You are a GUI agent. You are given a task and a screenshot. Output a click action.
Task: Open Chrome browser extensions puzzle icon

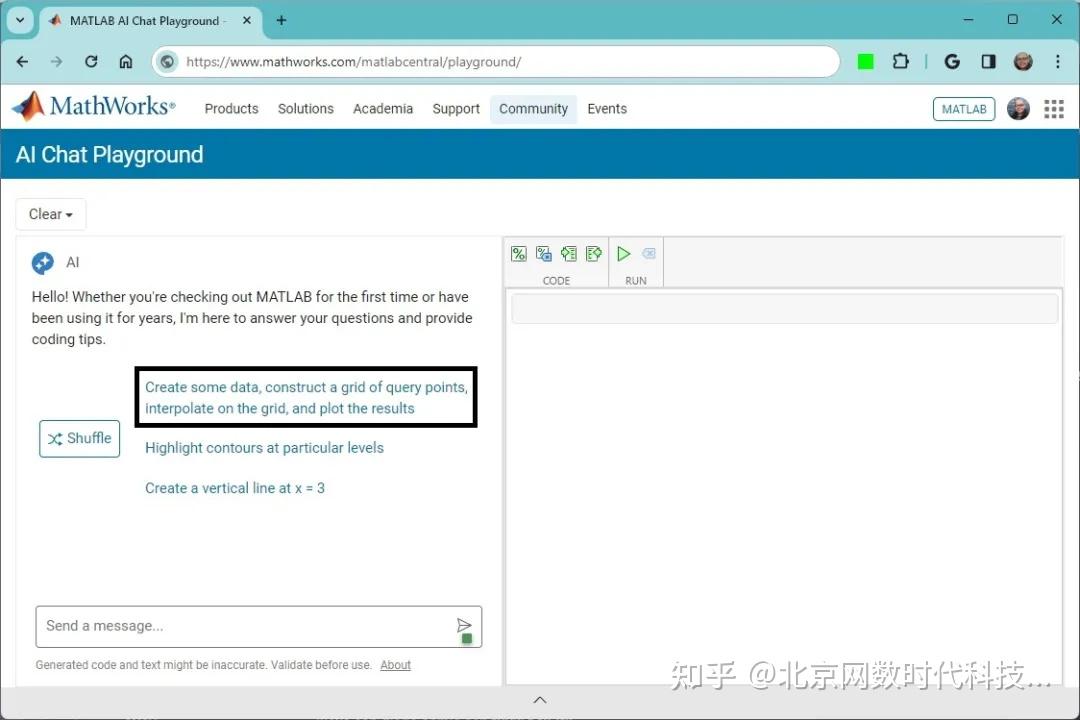tap(901, 61)
